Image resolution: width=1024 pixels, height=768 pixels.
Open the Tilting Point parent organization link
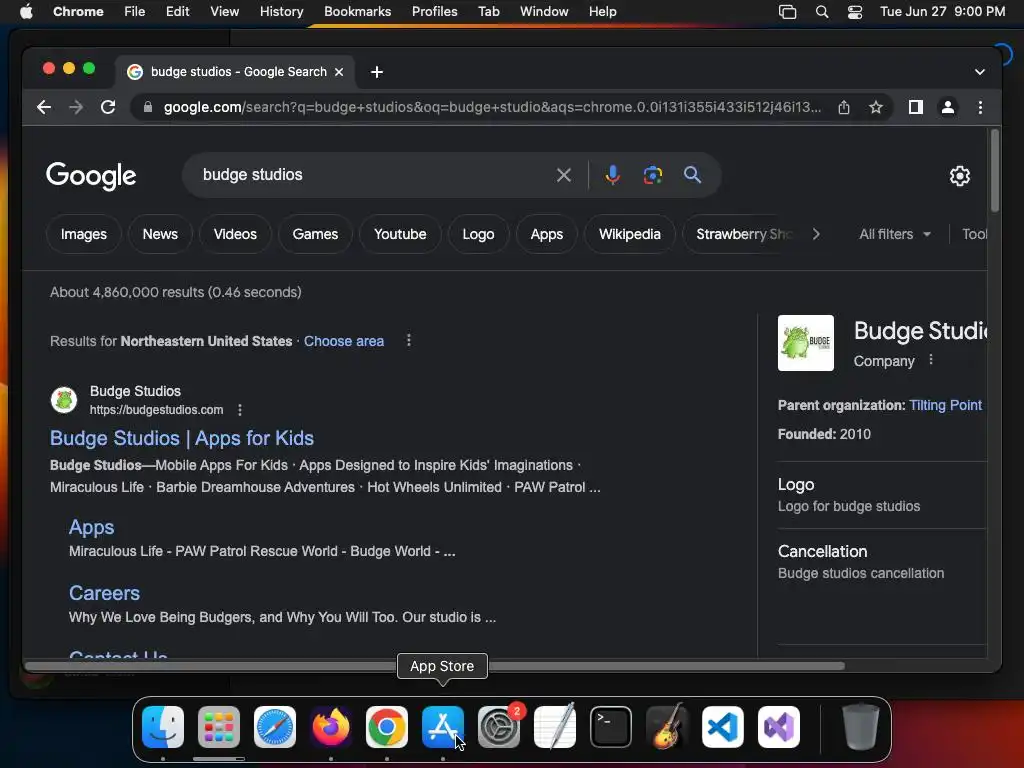[x=946, y=405]
